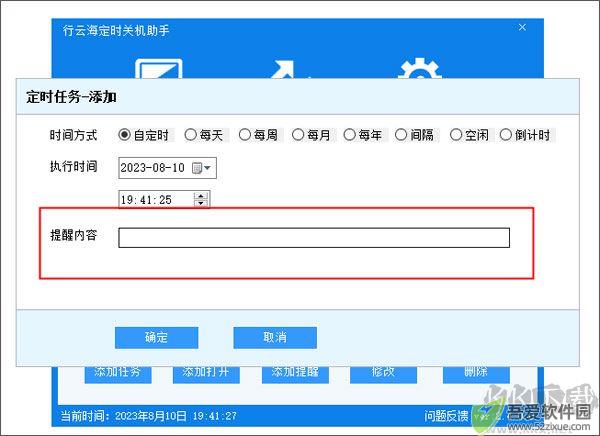Click 添加任务 in the main window
The image size is (600, 436).
(x=118, y=374)
